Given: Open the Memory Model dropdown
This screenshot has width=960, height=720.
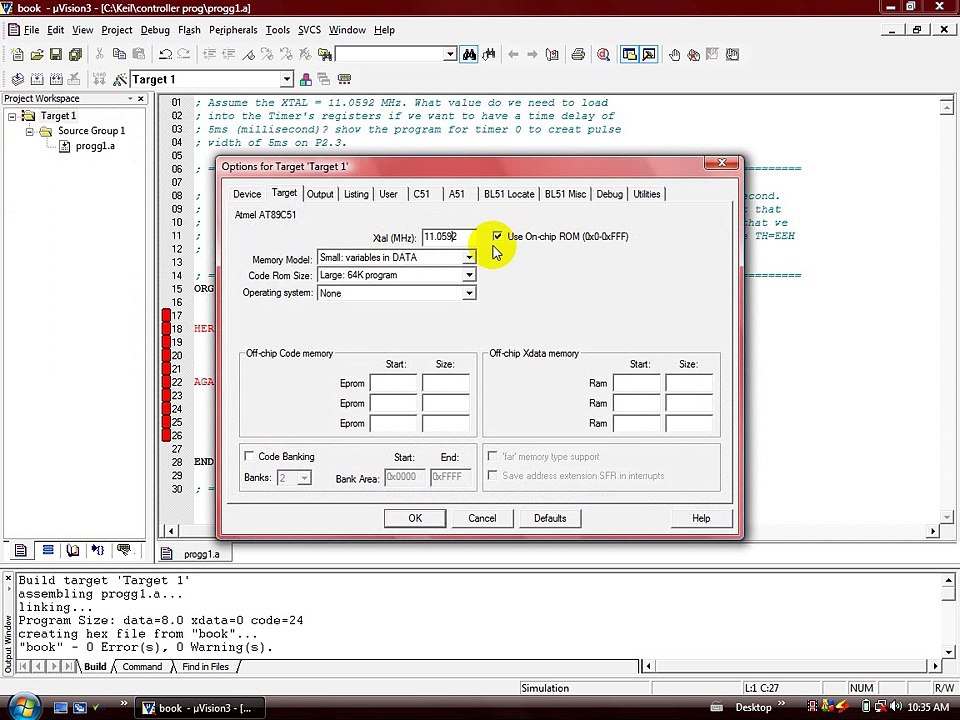Looking at the screenshot, I should 468,257.
